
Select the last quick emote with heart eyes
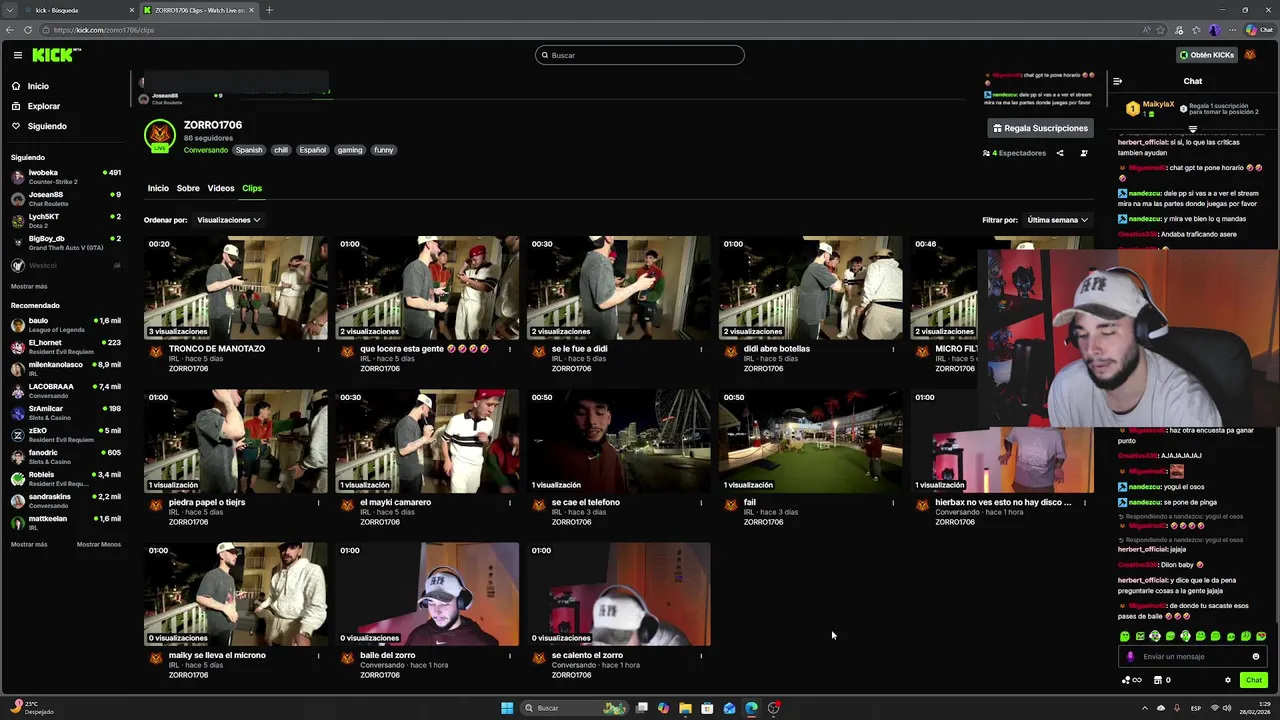(1261, 636)
